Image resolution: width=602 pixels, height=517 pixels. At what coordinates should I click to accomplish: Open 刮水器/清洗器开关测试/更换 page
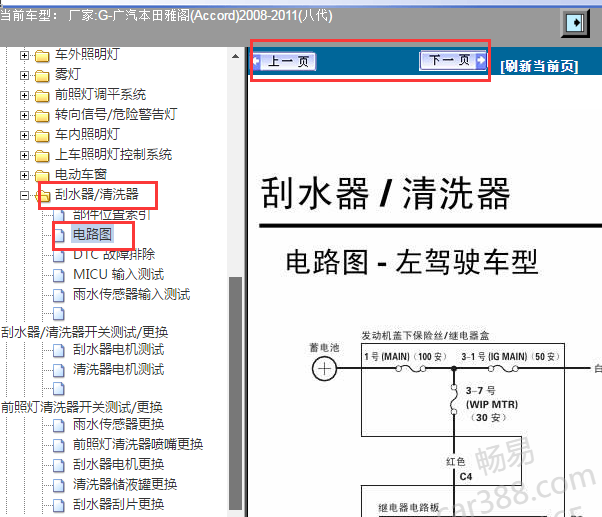[84, 332]
